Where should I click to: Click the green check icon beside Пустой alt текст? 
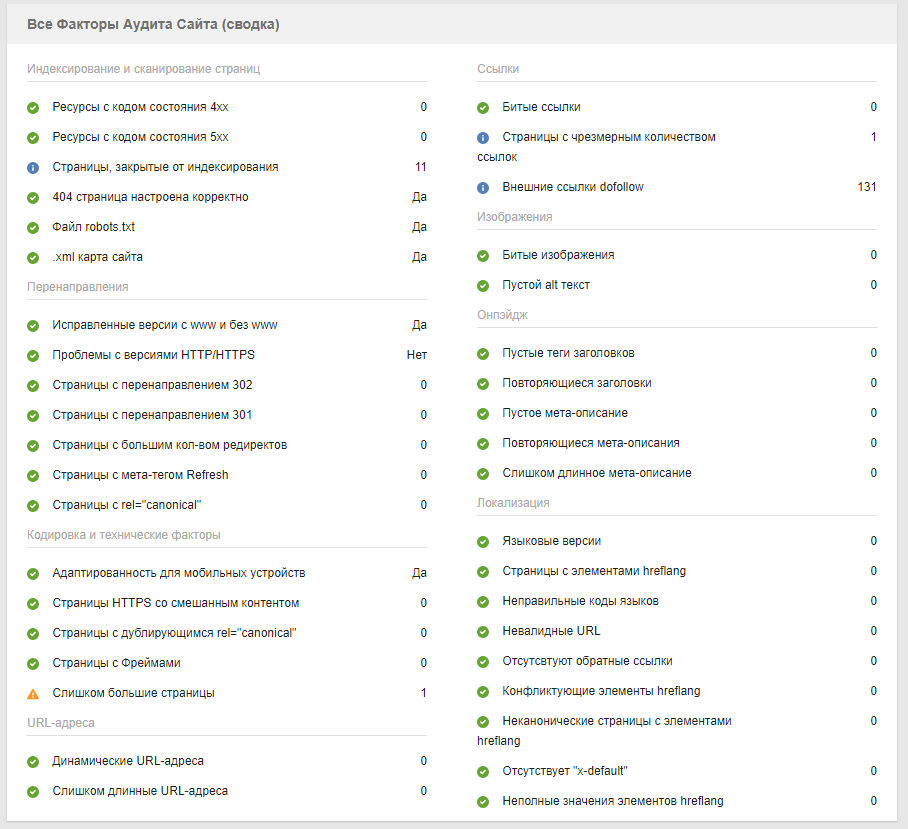click(483, 285)
